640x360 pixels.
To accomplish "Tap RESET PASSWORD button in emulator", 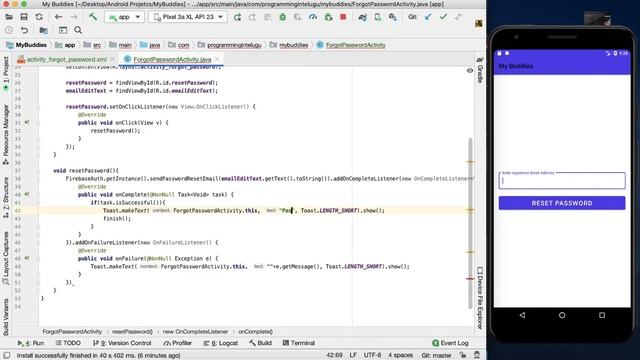I will click(562, 203).
